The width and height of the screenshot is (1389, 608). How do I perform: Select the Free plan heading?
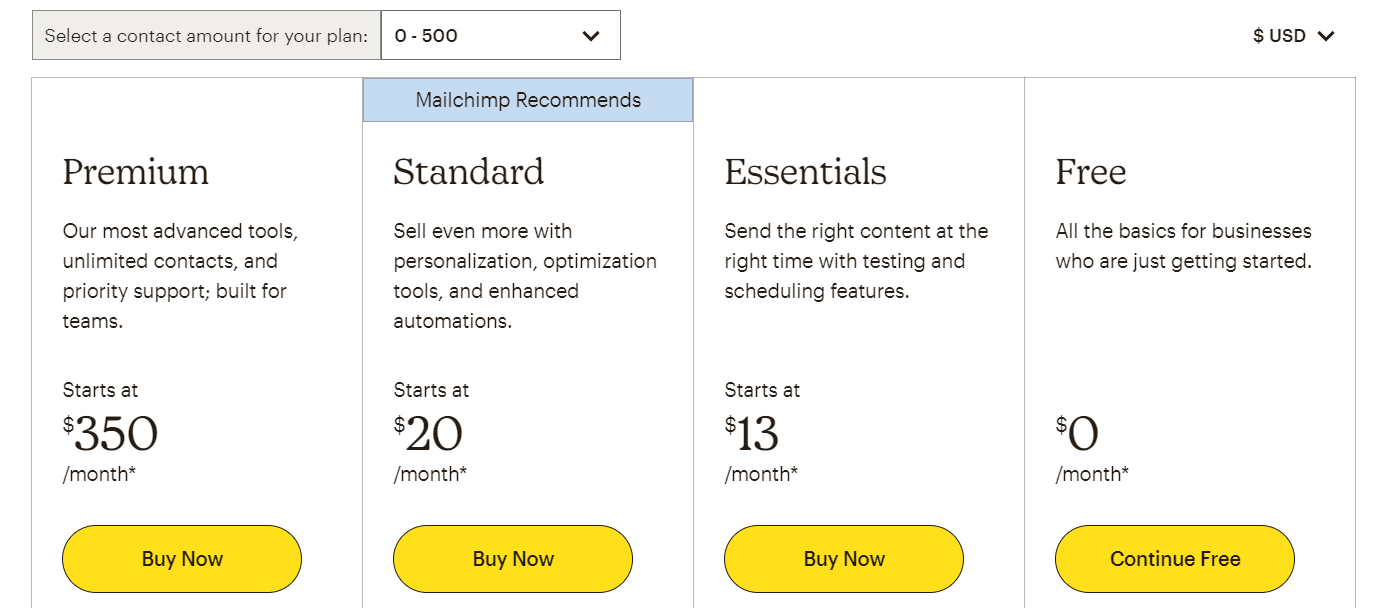click(x=1091, y=172)
